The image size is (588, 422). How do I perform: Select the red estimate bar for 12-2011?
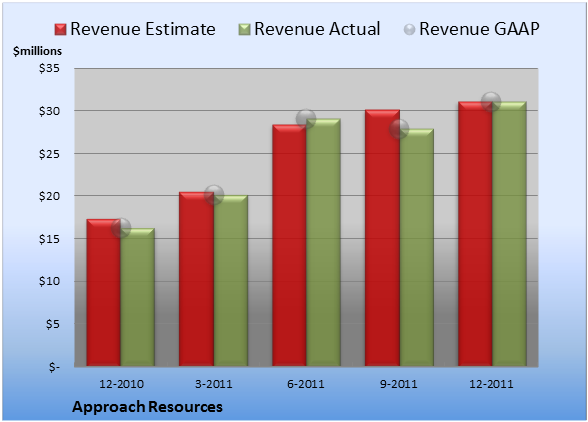pyautogui.click(x=475, y=234)
